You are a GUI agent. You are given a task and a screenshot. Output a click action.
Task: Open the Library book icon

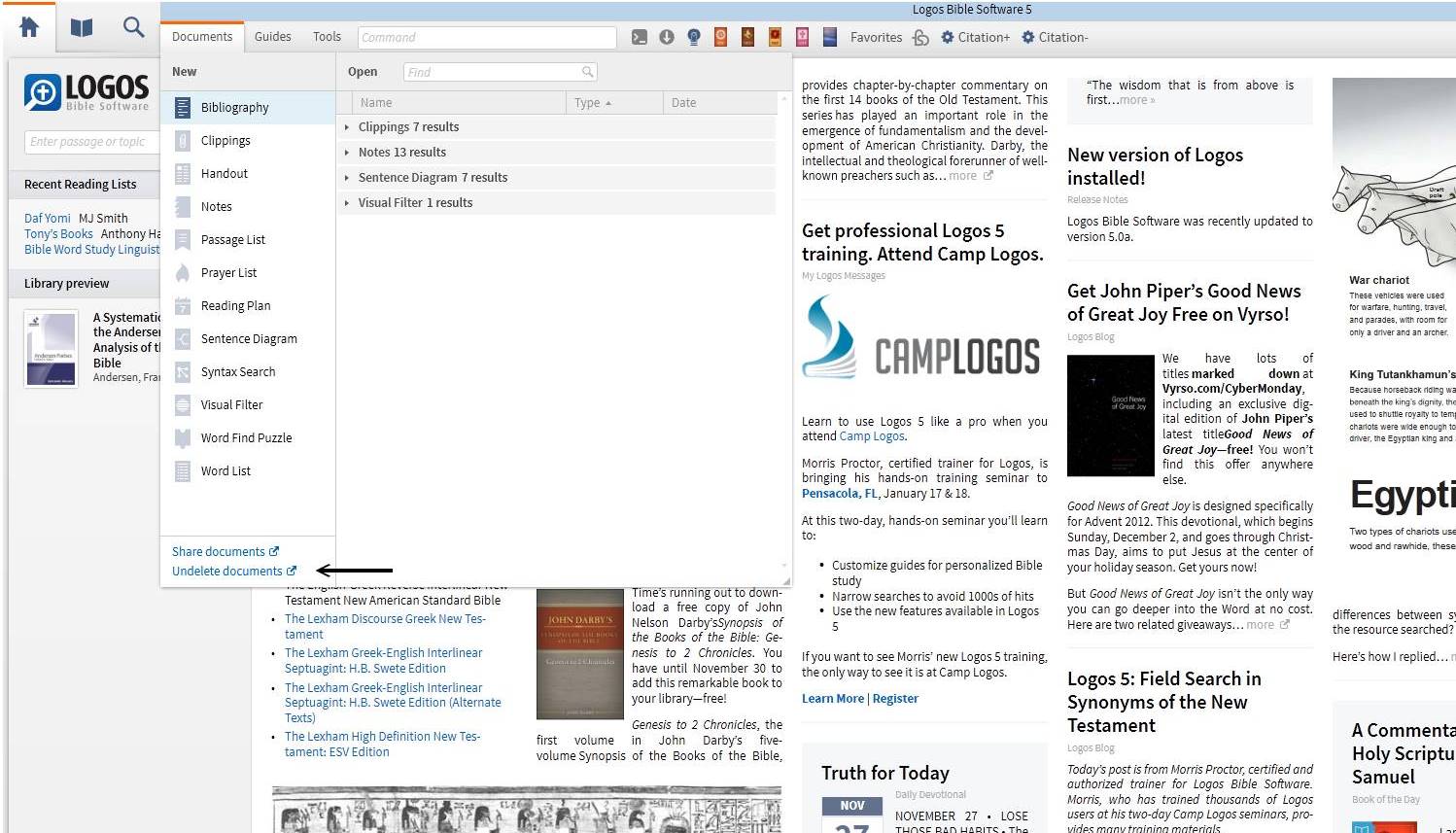(82, 27)
